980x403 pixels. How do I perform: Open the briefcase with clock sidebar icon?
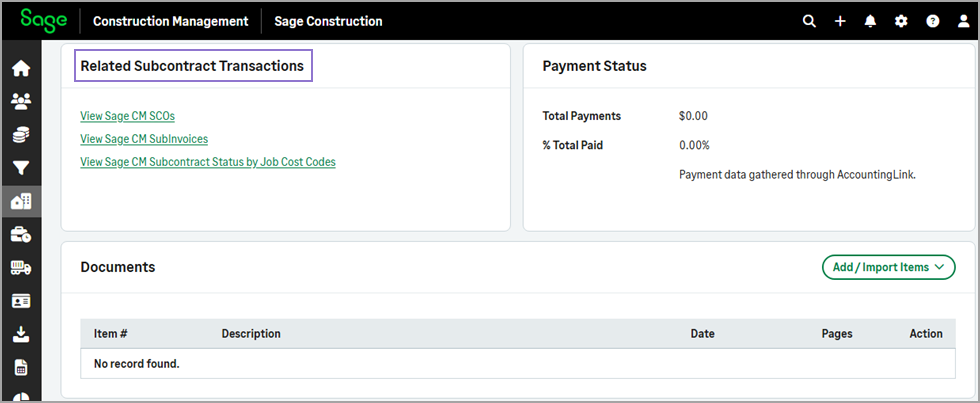coord(21,235)
